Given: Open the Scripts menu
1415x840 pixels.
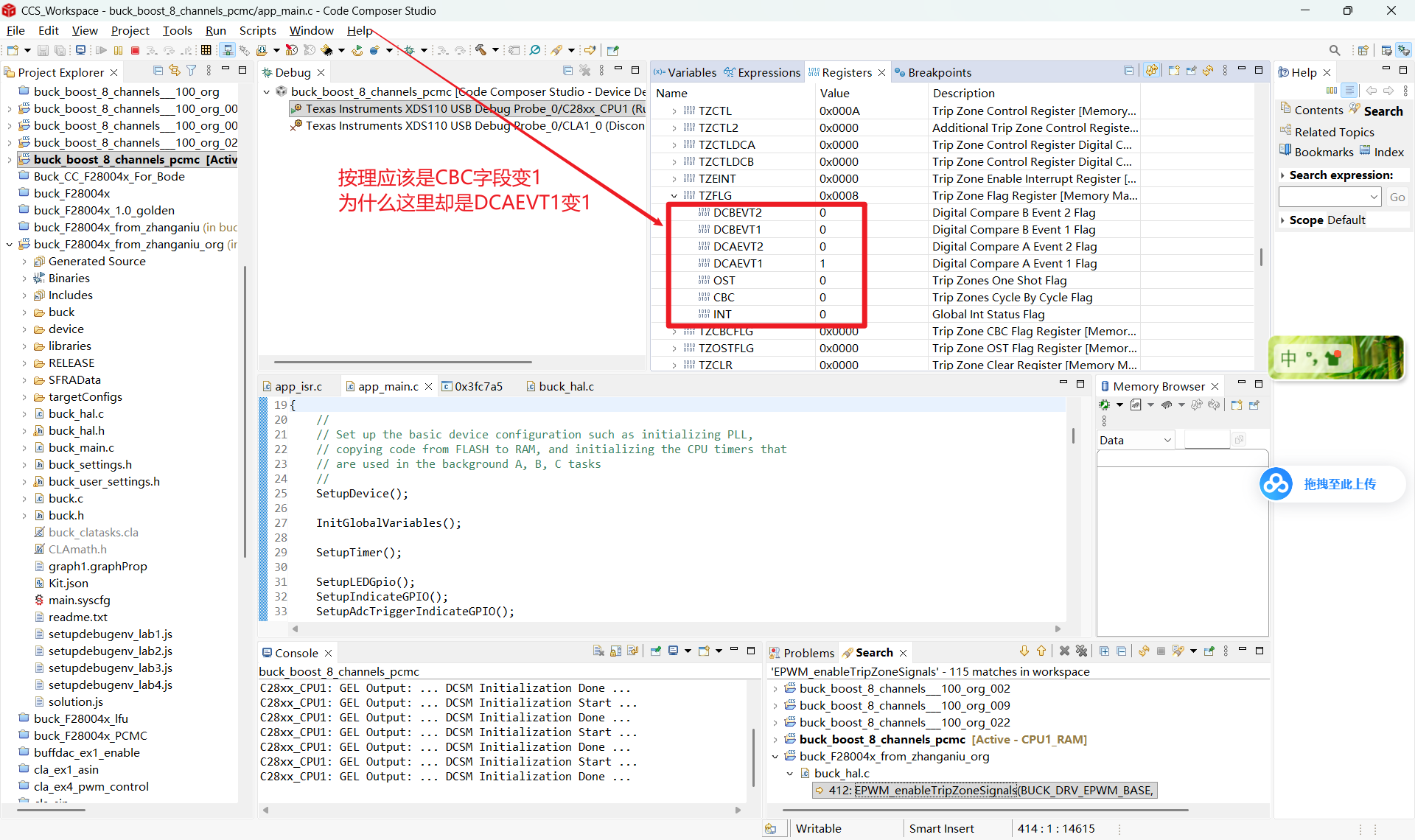Looking at the screenshot, I should [257, 30].
